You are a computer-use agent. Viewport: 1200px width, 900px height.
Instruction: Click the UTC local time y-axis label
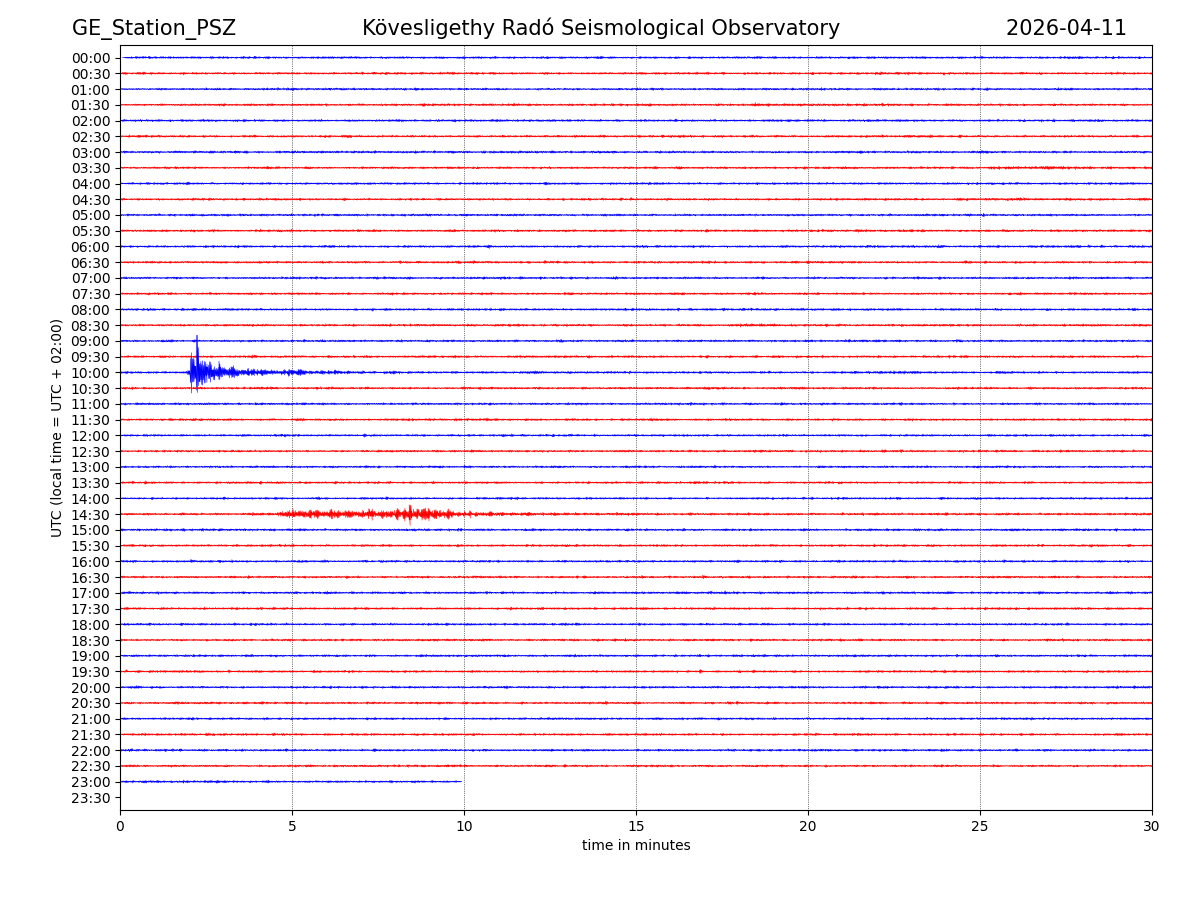(x=57, y=428)
